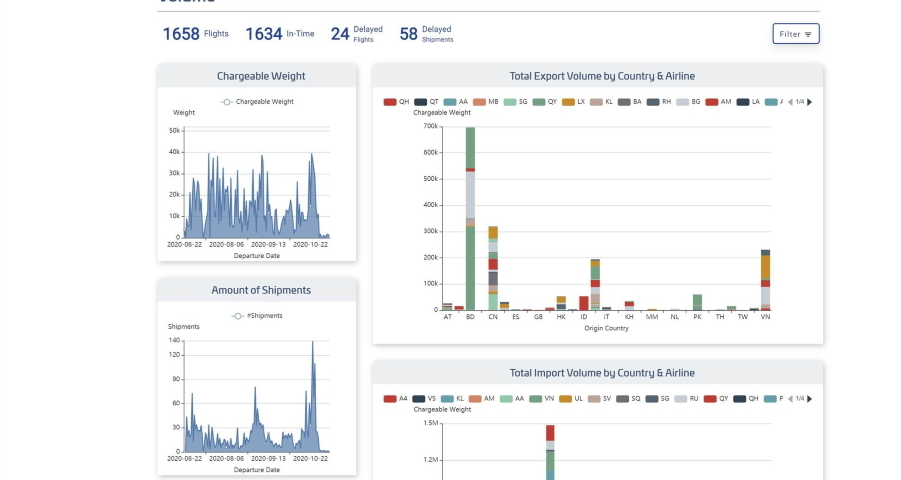Go to next export legend page
This screenshot has height=480, width=901.
(x=810, y=102)
